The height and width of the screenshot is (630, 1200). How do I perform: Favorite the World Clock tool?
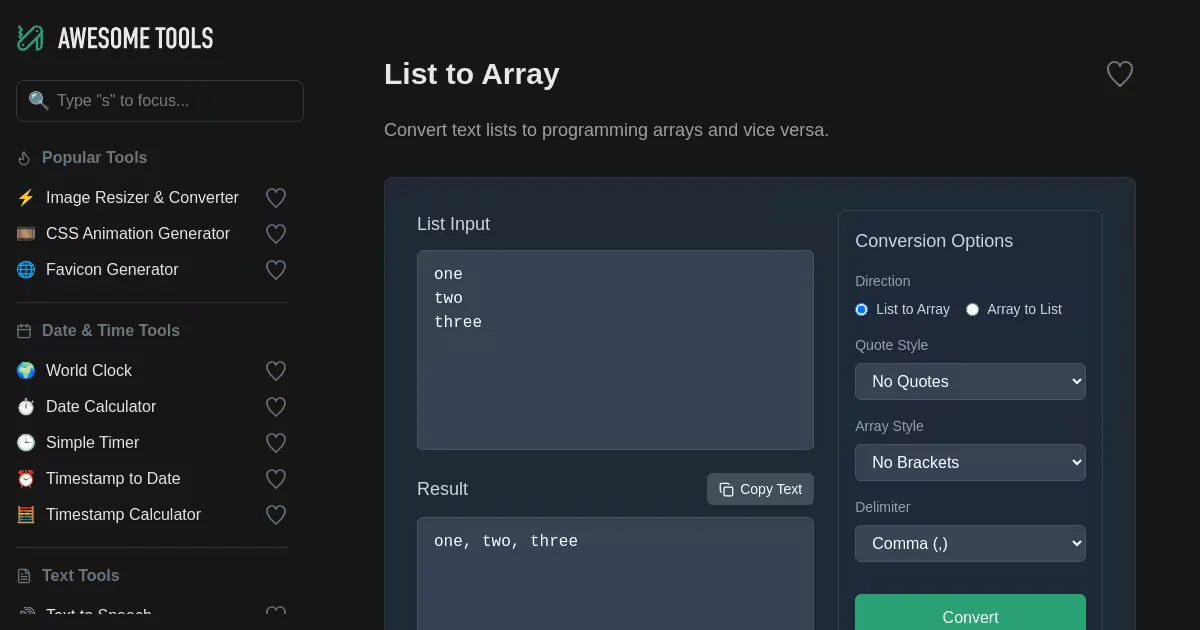(x=276, y=371)
